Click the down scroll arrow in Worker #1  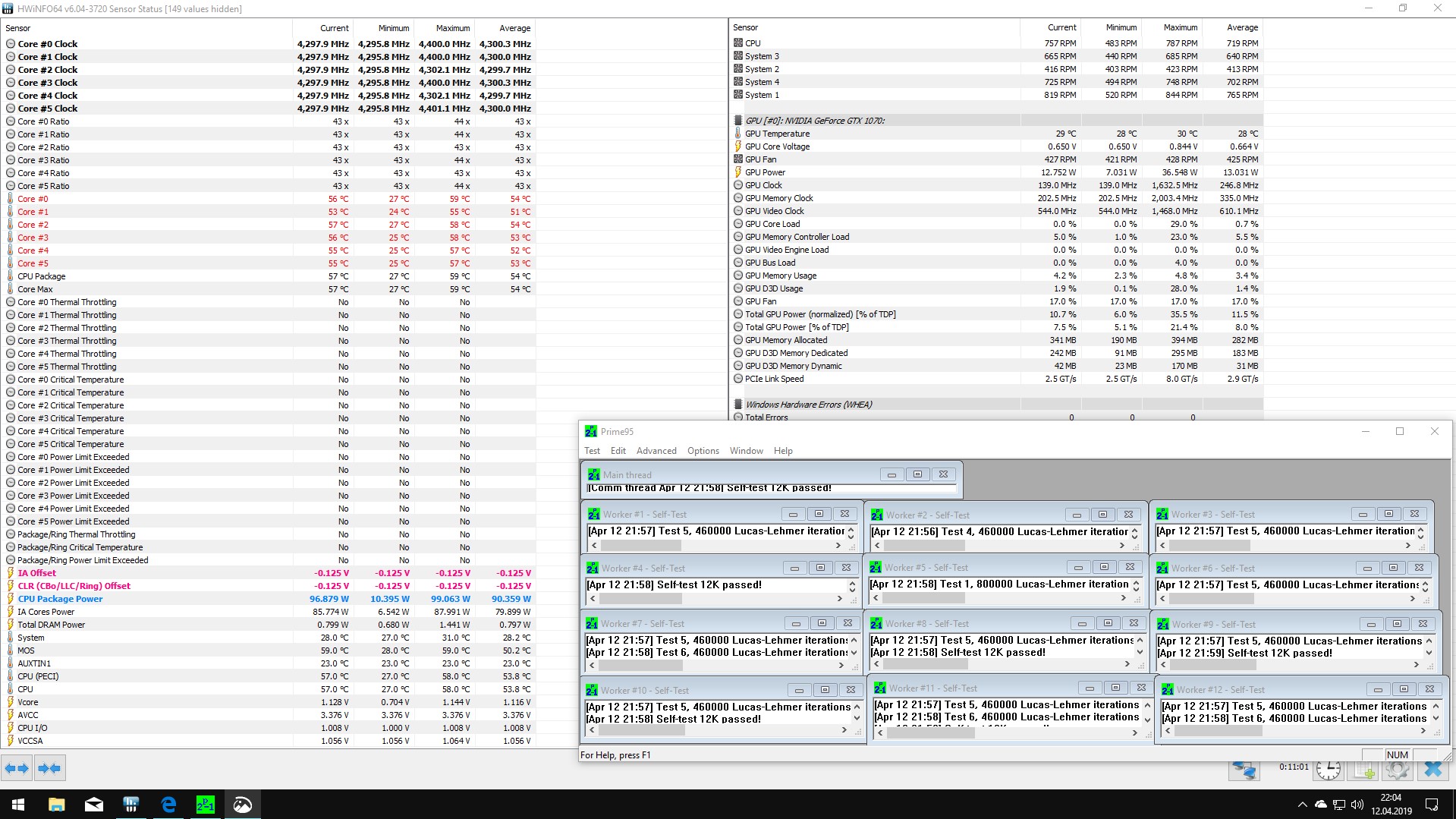pos(851,537)
